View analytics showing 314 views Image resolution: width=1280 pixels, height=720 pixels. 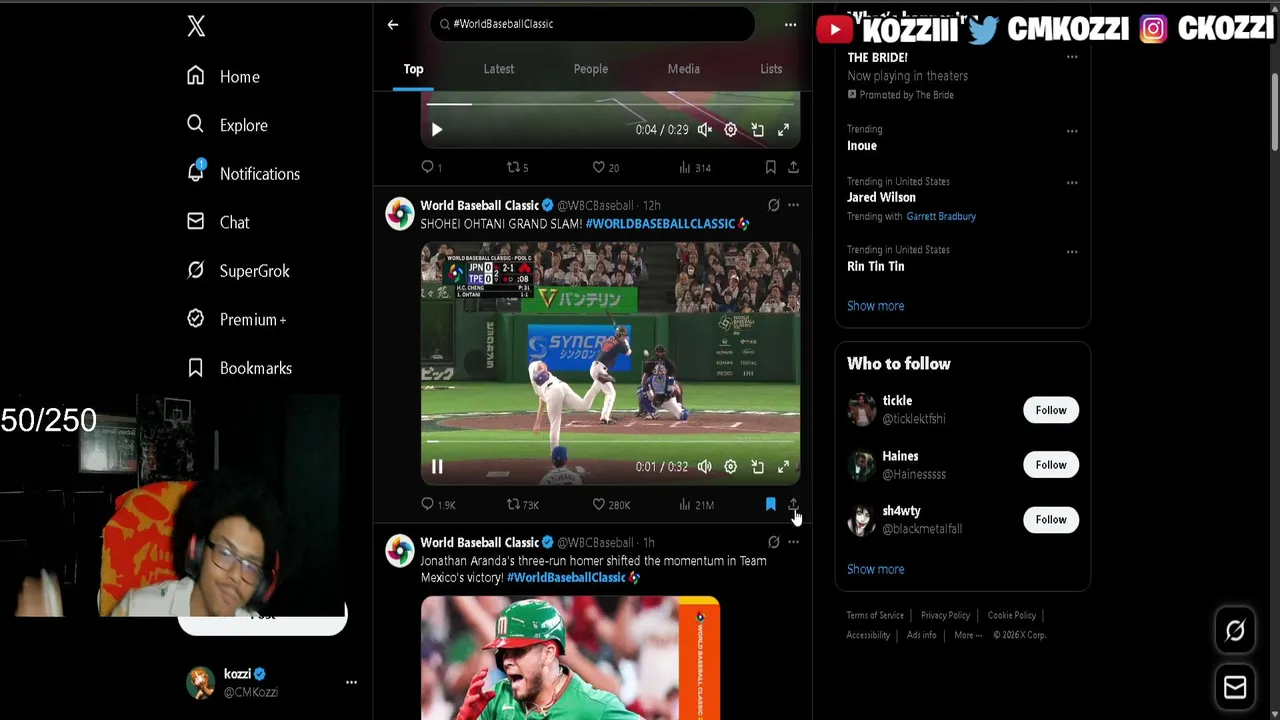pos(695,167)
